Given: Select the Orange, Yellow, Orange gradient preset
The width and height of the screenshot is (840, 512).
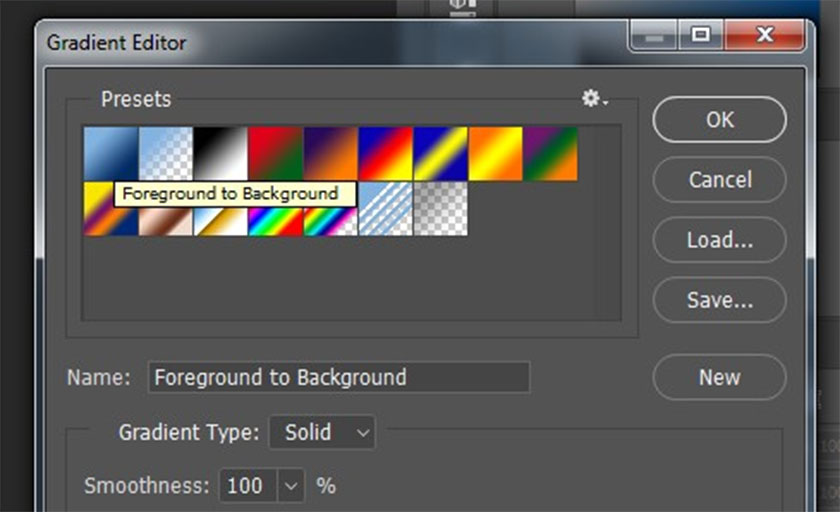Looking at the screenshot, I should 496,153.
